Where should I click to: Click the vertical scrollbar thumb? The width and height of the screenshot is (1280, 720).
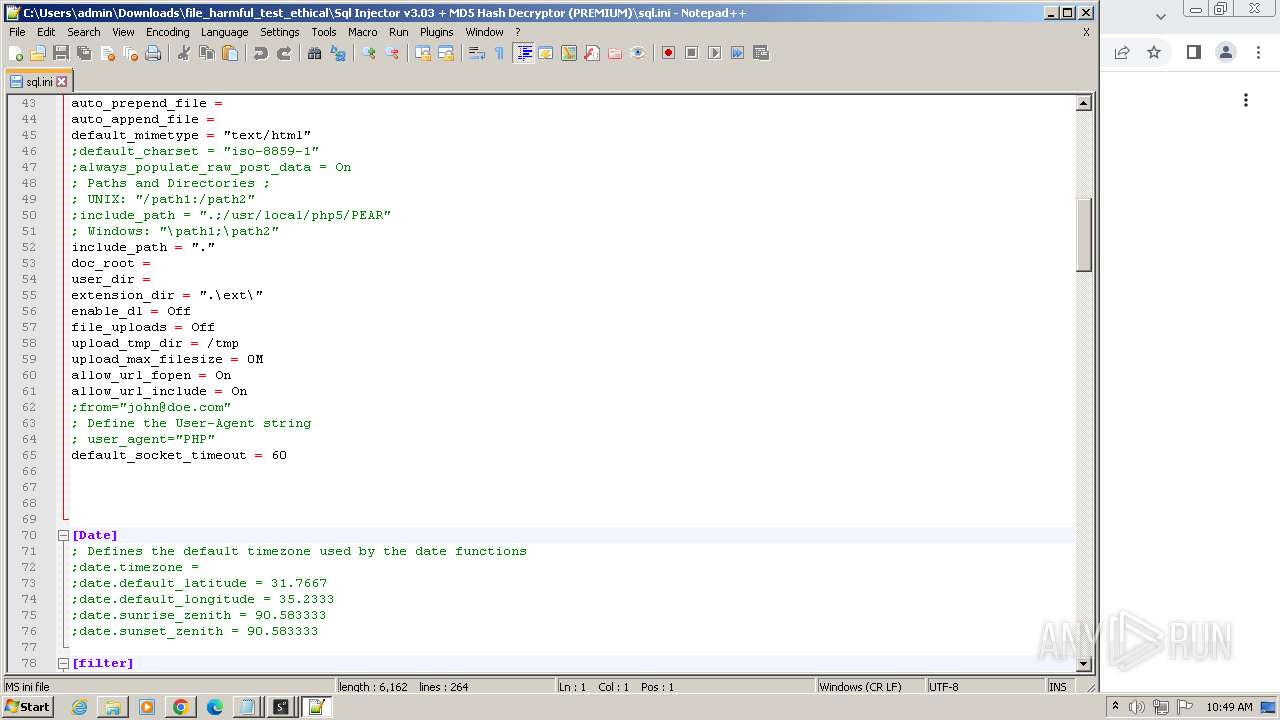point(1083,235)
